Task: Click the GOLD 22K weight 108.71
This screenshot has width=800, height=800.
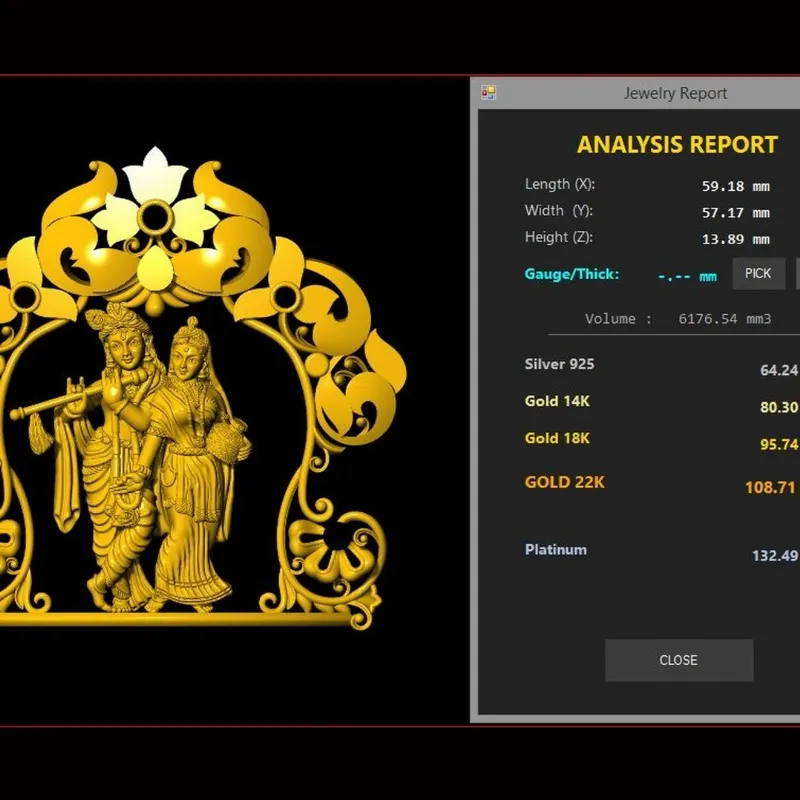Action: 772,488
